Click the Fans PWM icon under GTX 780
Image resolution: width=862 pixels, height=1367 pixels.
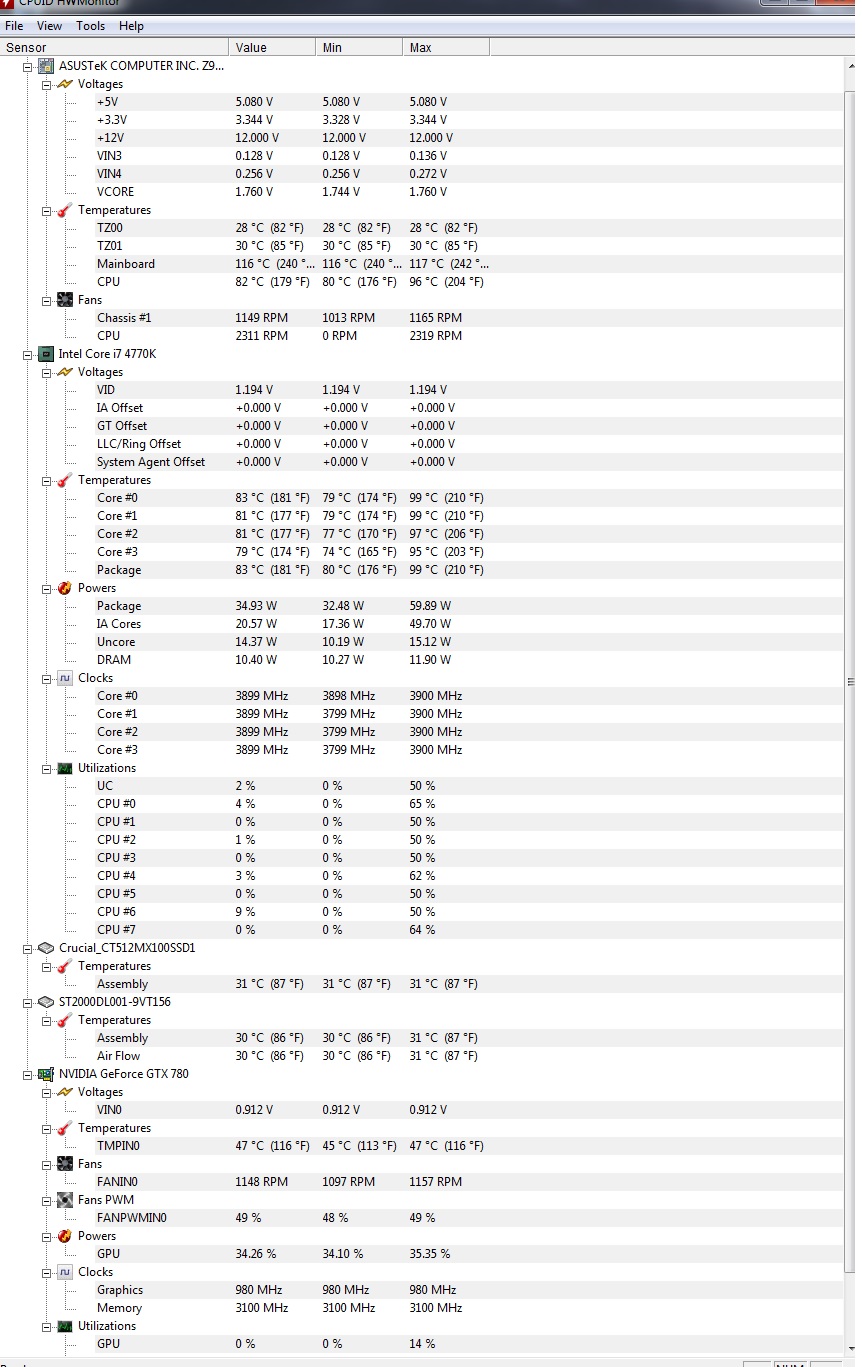[65, 1200]
